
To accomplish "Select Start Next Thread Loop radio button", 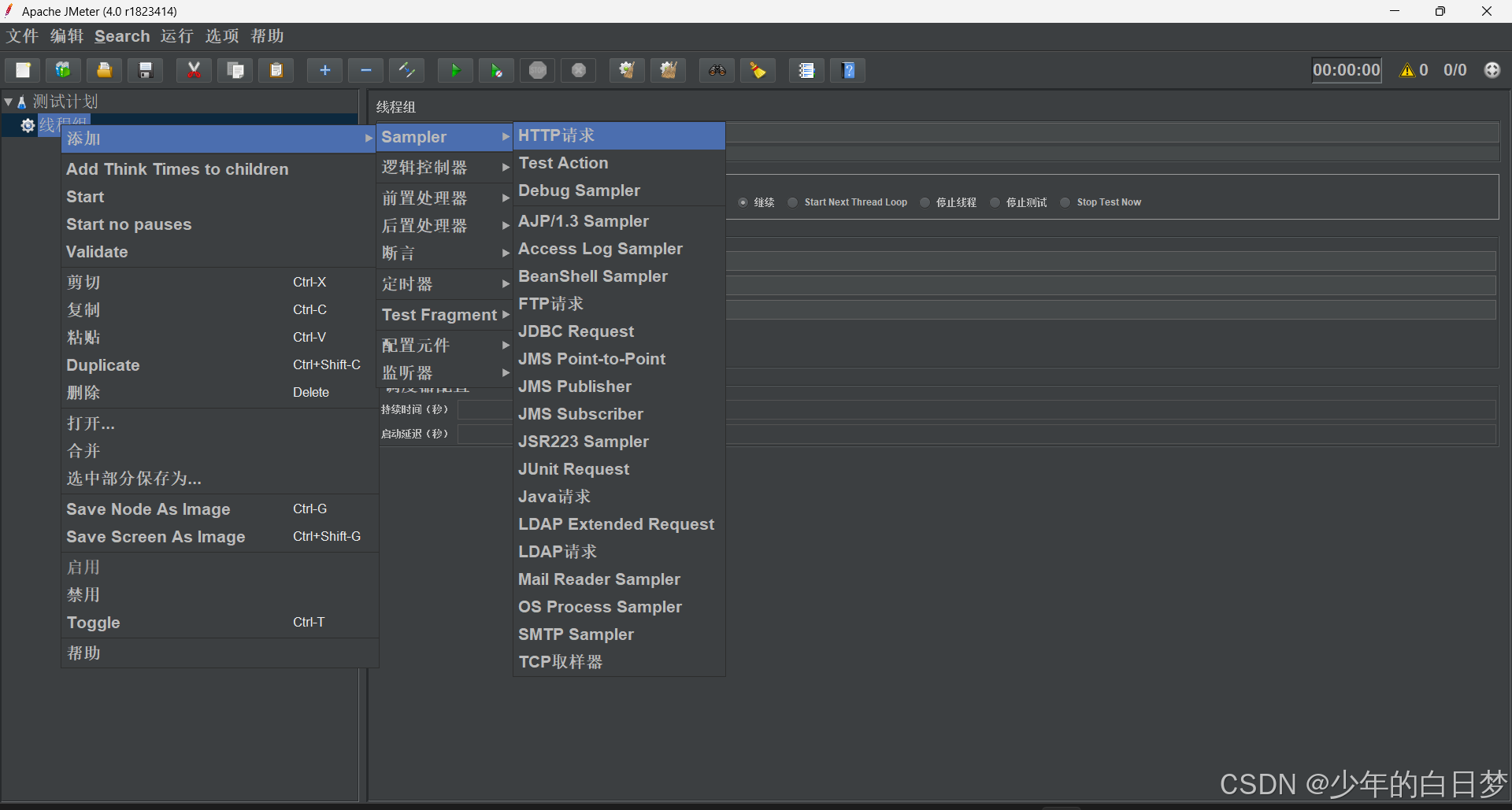I will 793,202.
